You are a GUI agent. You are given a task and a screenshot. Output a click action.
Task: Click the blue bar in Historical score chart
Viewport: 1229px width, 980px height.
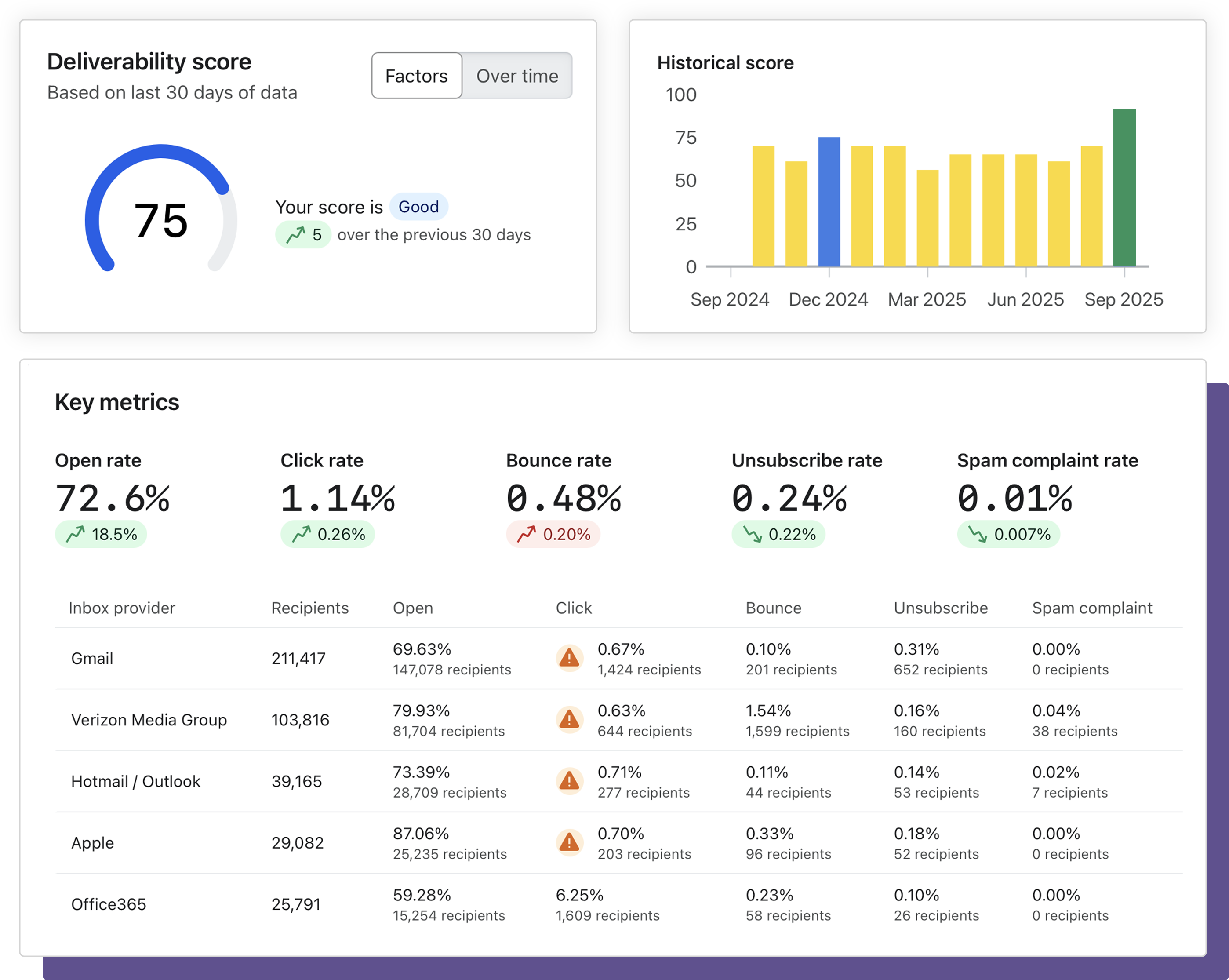point(829,202)
